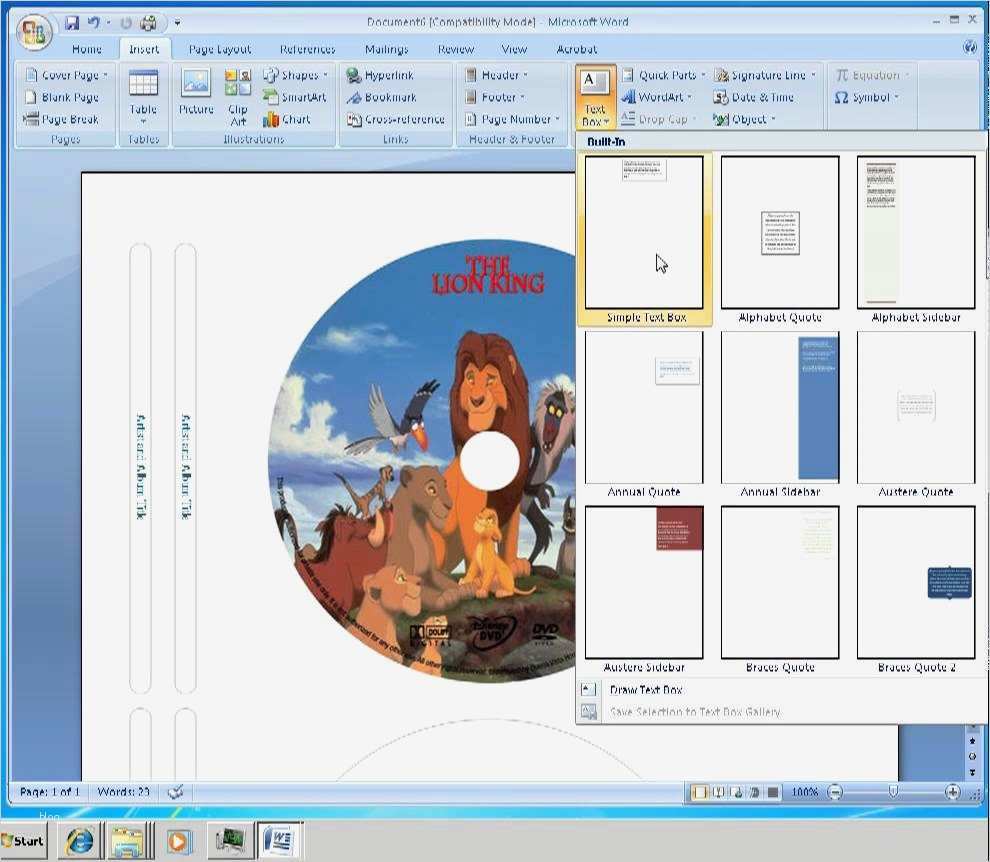
Task: Open the Table dropdown menu
Action: point(143,98)
